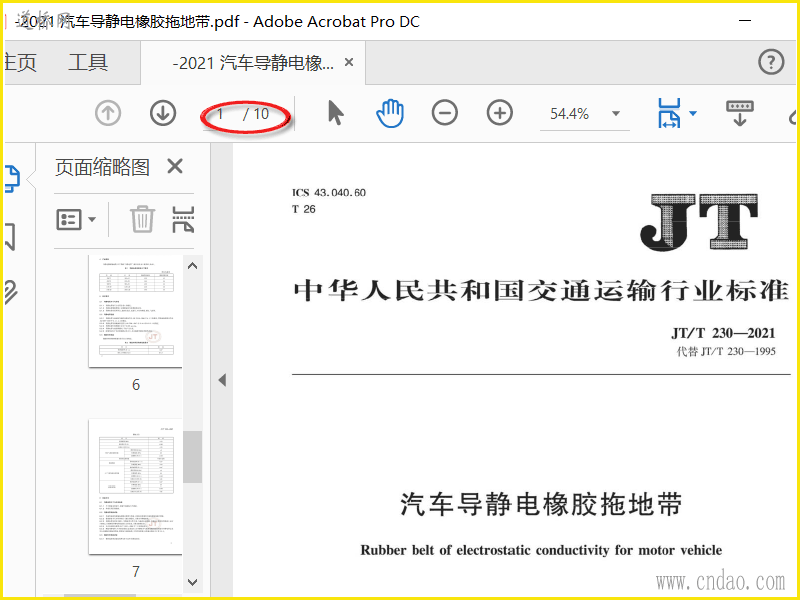
Task: Click the scrolling mode keyboard-arrow icon
Action: coord(740,113)
